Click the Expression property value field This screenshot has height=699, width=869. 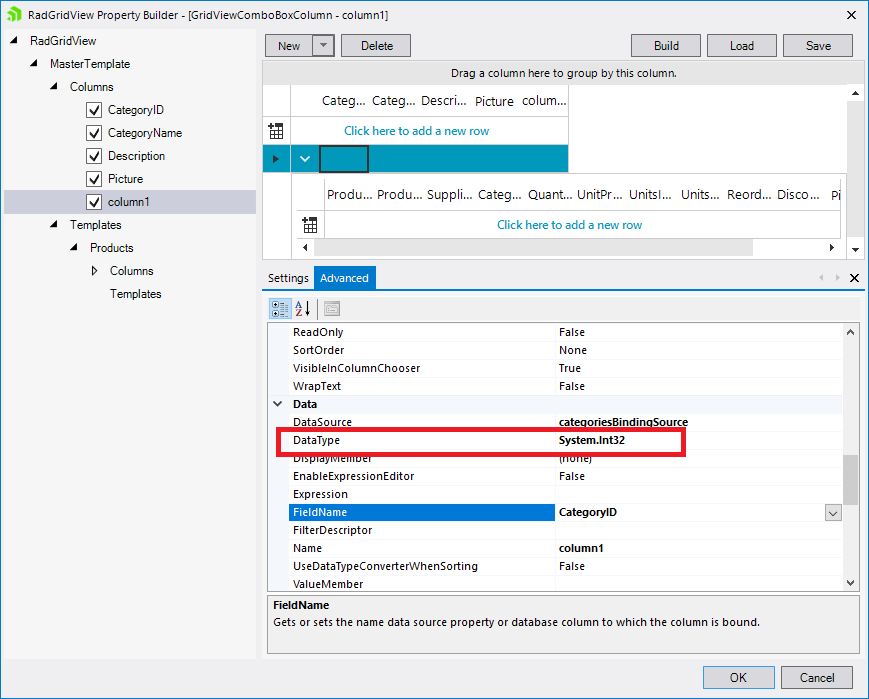698,494
